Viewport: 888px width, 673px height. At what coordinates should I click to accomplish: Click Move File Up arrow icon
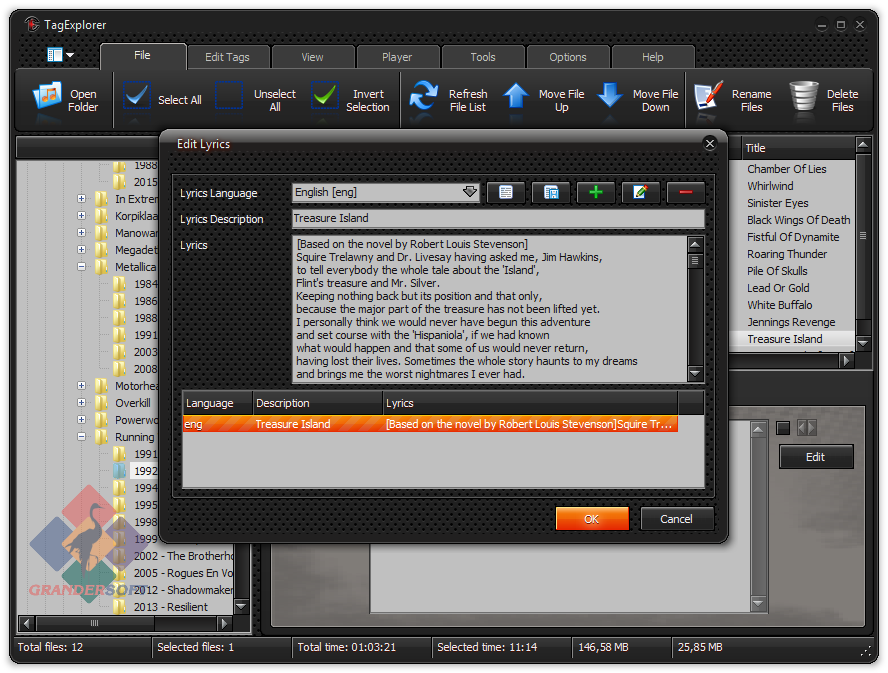pos(515,96)
